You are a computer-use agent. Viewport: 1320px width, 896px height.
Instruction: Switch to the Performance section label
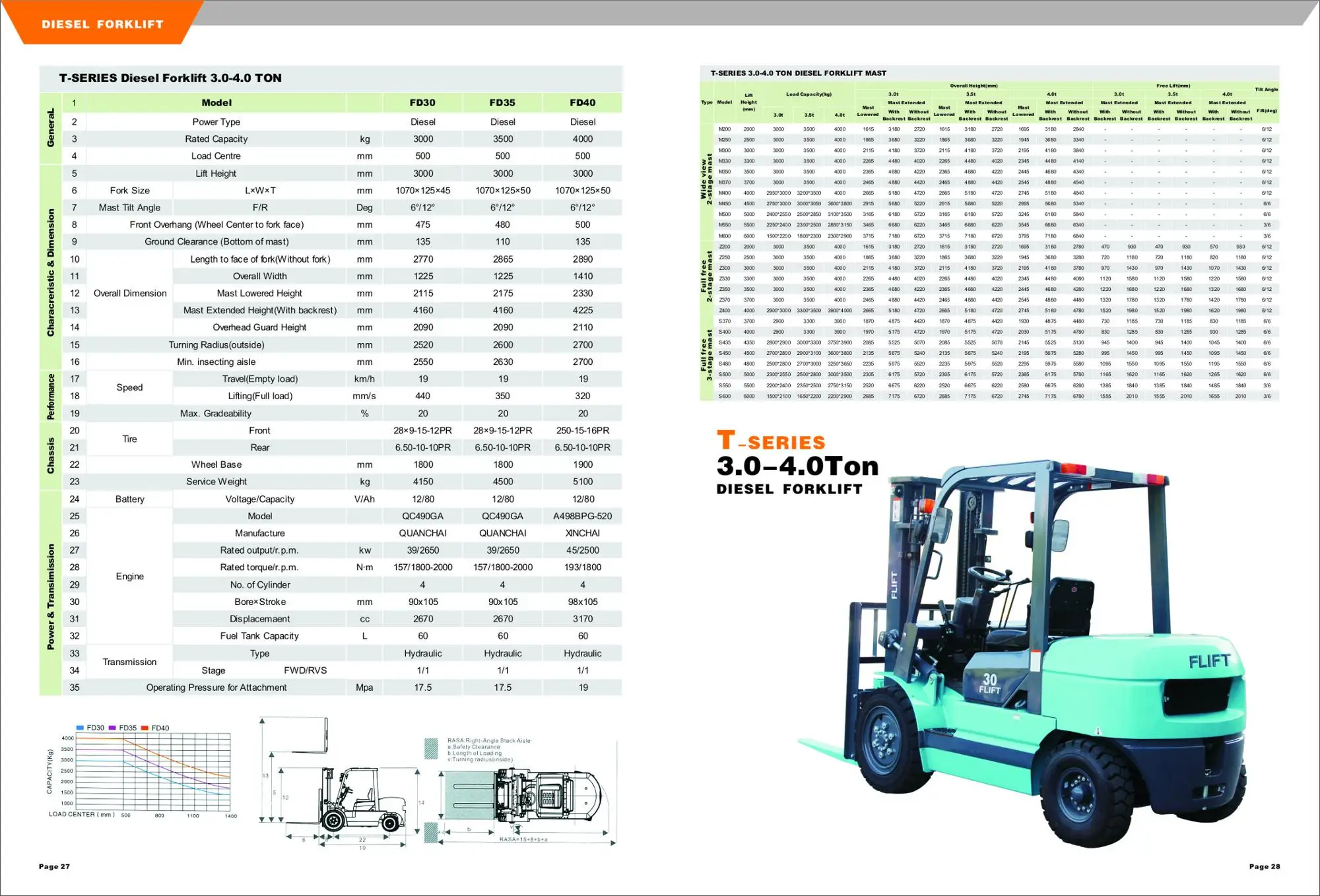pos(51,396)
